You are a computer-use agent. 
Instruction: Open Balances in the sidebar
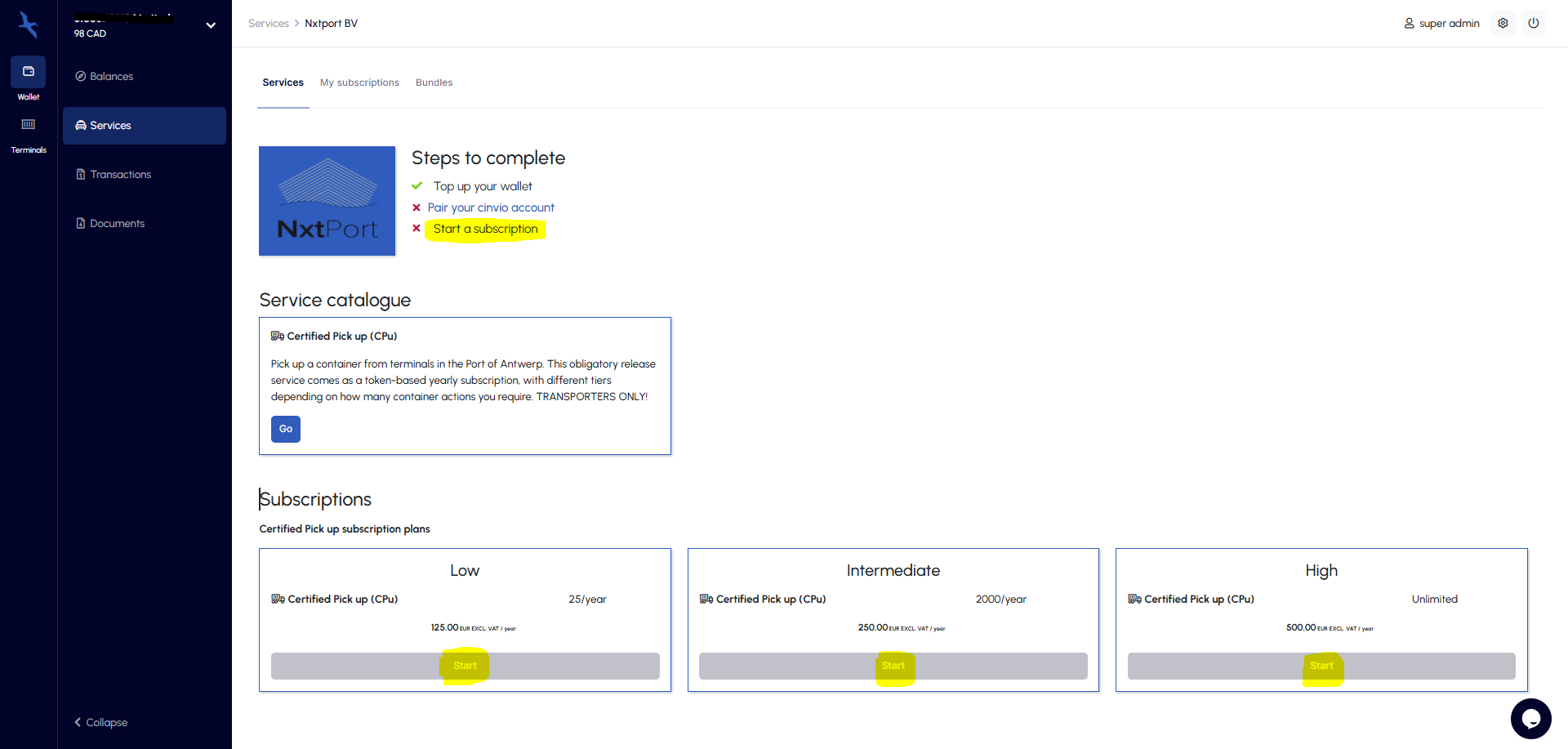tap(145, 76)
